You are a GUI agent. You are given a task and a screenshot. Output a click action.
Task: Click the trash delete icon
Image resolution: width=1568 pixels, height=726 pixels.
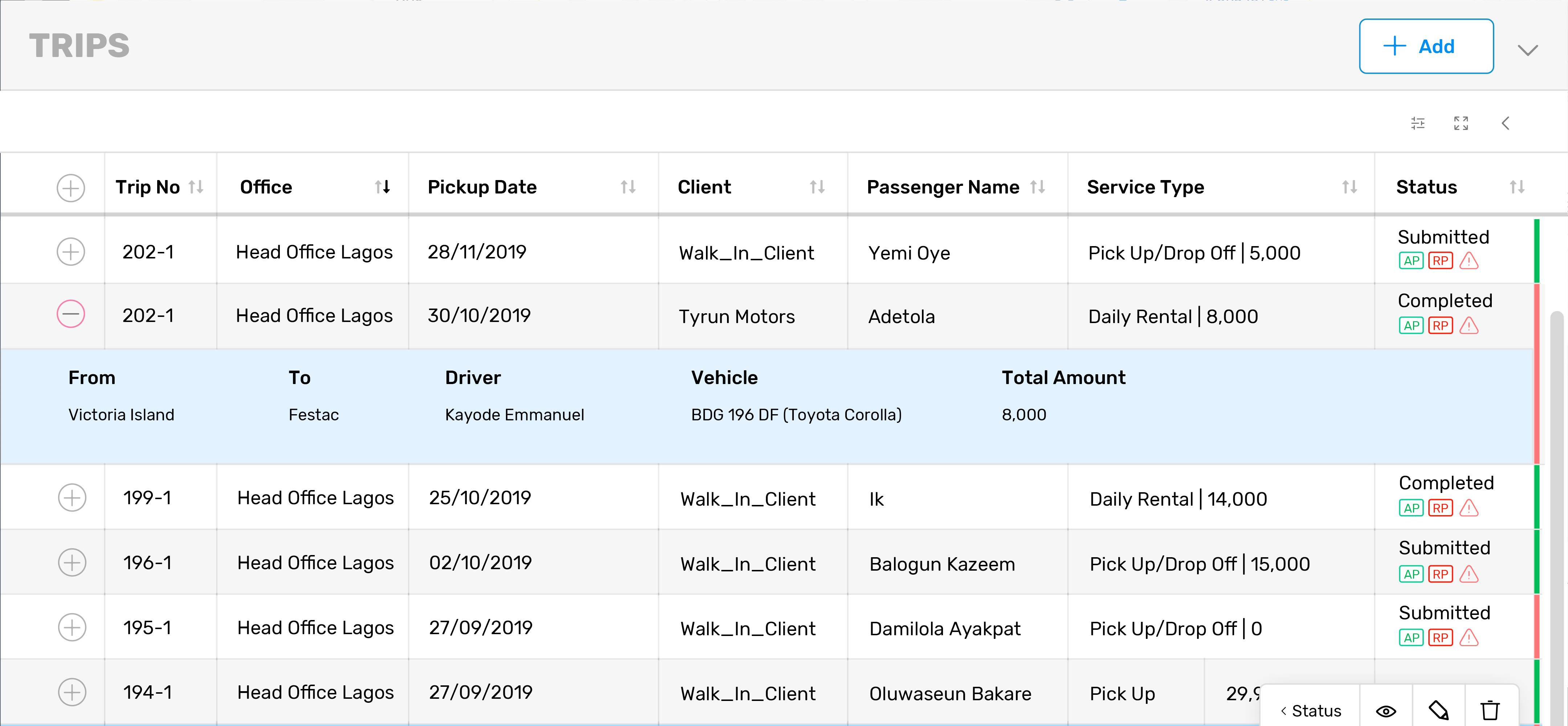click(1490, 710)
